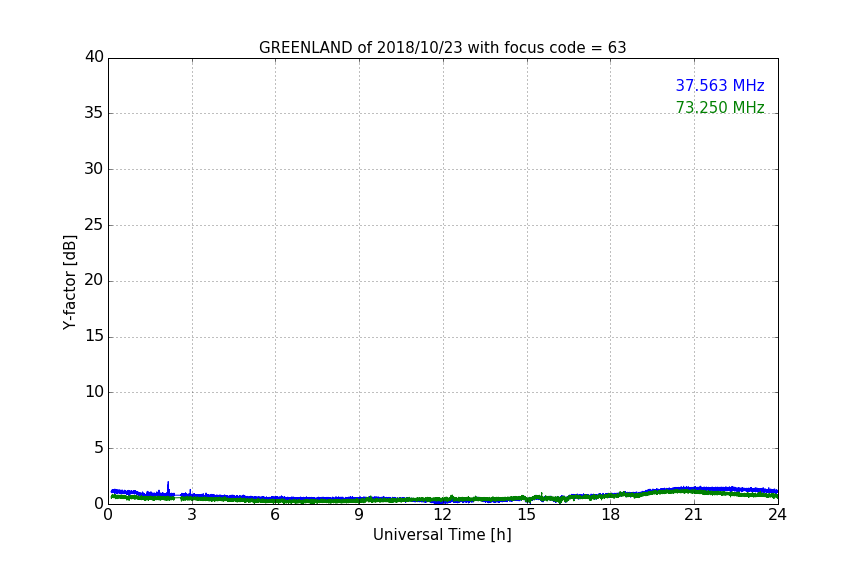The width and height of the screenshot is (864, 576).
Task: Click the x-axis tick label '21'
Action: click(x=694, y=515)
